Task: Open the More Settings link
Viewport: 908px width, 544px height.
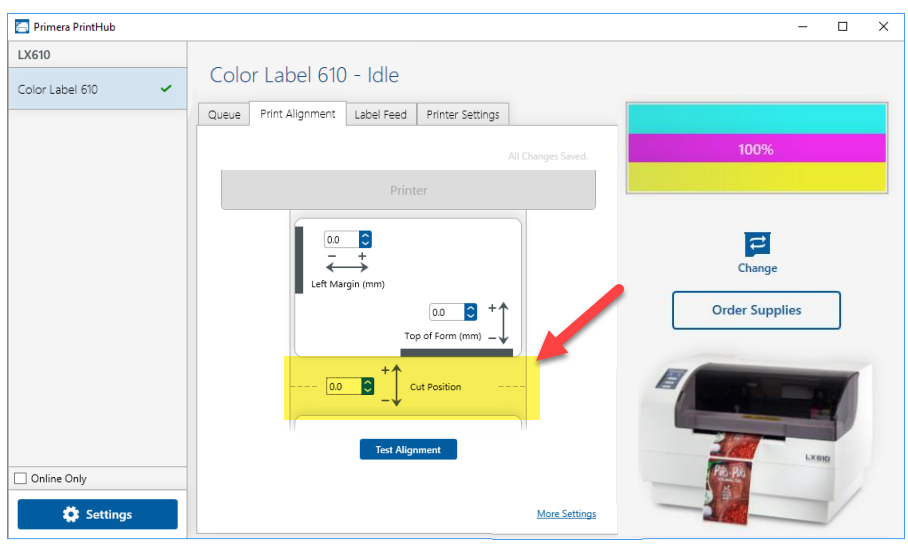Action: (x=566, y=514)
